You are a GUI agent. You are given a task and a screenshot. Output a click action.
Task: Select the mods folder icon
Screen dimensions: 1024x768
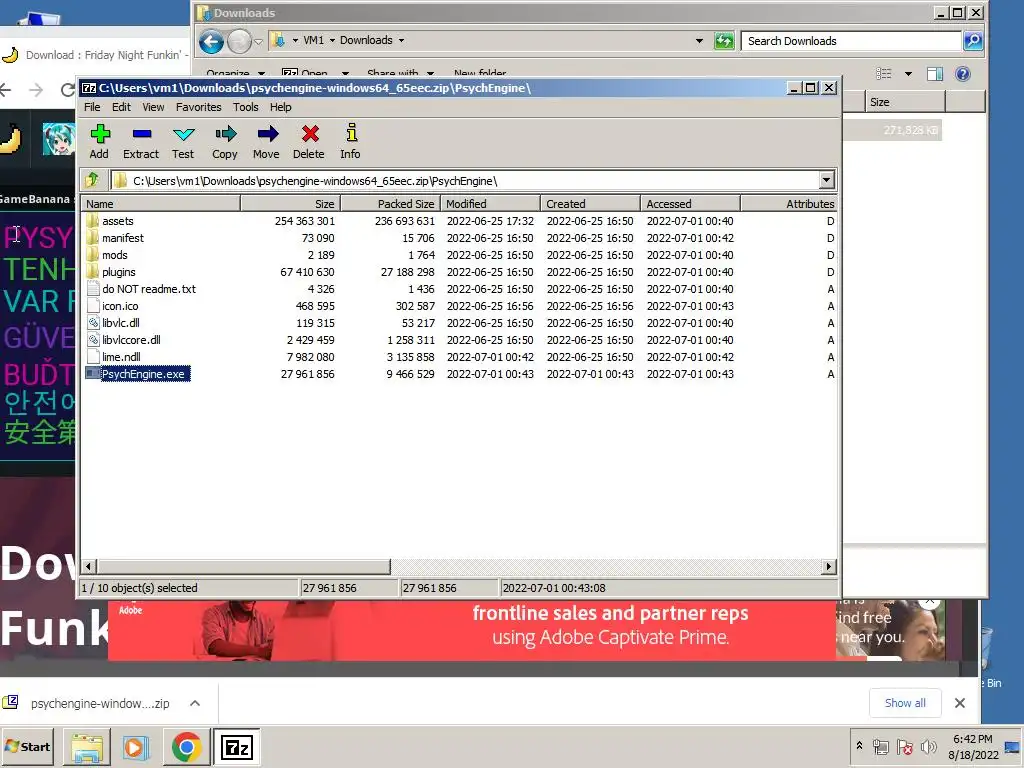93,255
